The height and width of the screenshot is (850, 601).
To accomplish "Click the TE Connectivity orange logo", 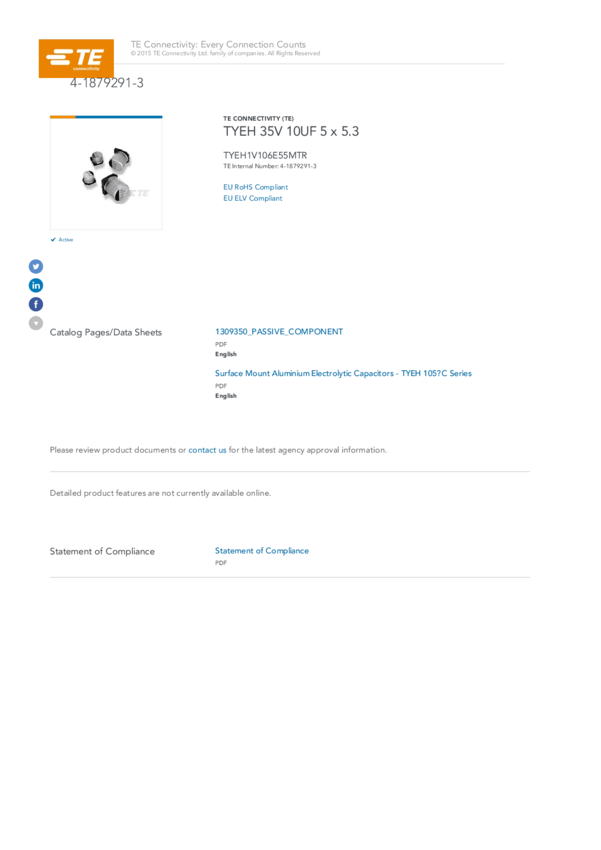I will tap(76, 59).
